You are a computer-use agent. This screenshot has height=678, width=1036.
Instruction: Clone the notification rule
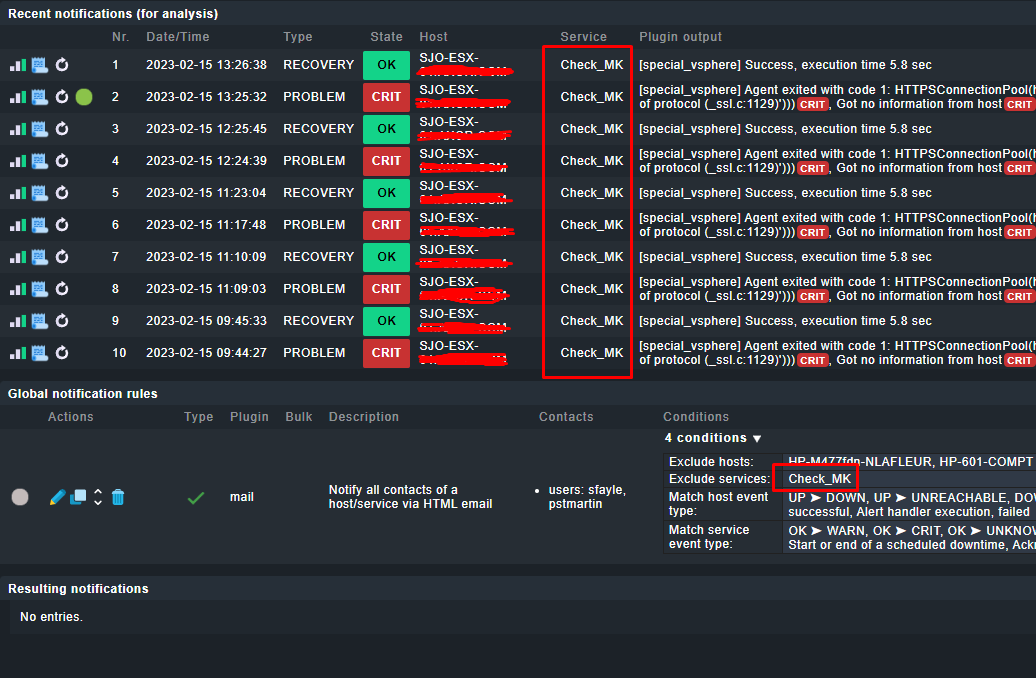click(x=78, y=497)
